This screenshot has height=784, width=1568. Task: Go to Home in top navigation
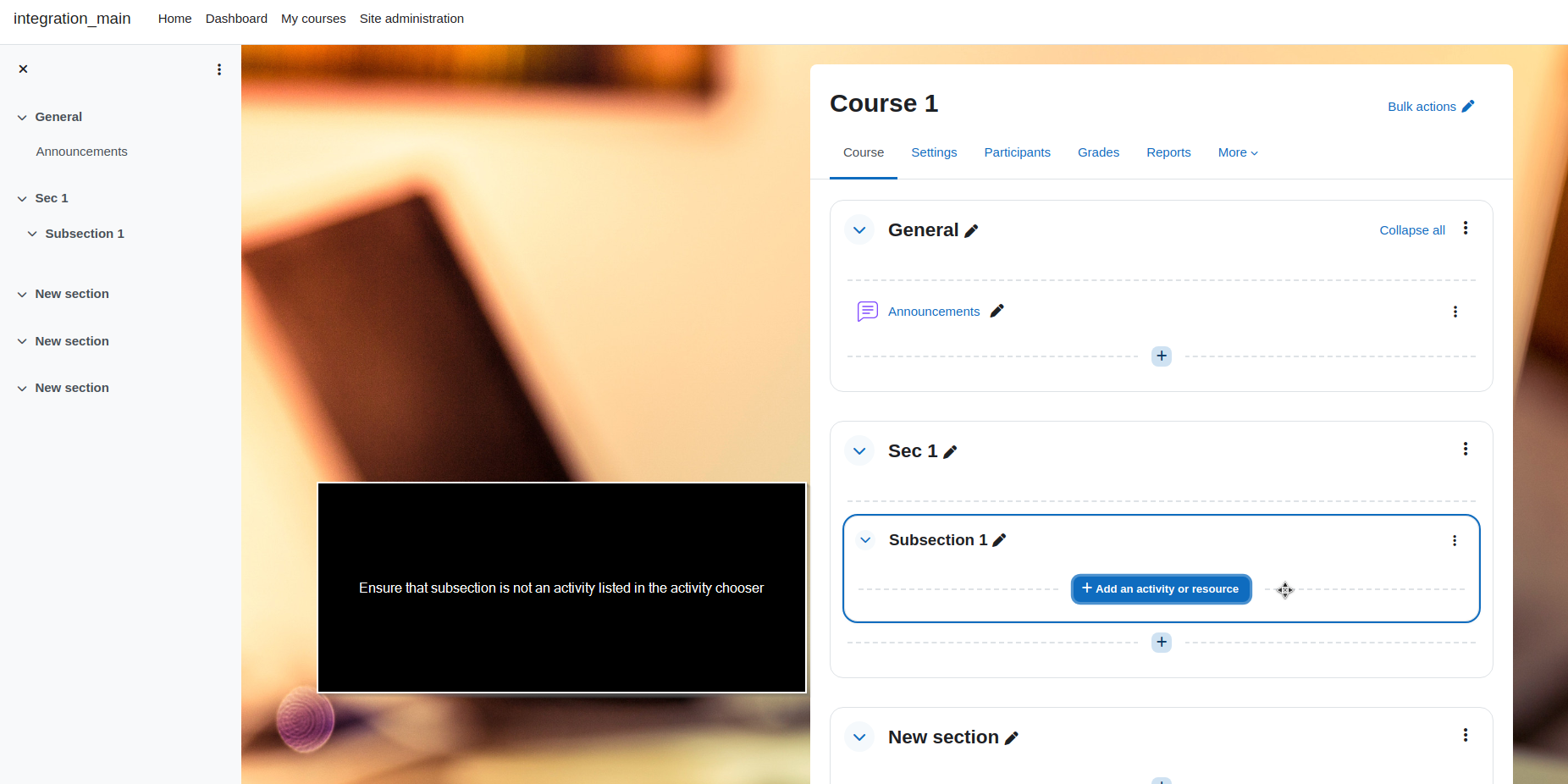174,19
